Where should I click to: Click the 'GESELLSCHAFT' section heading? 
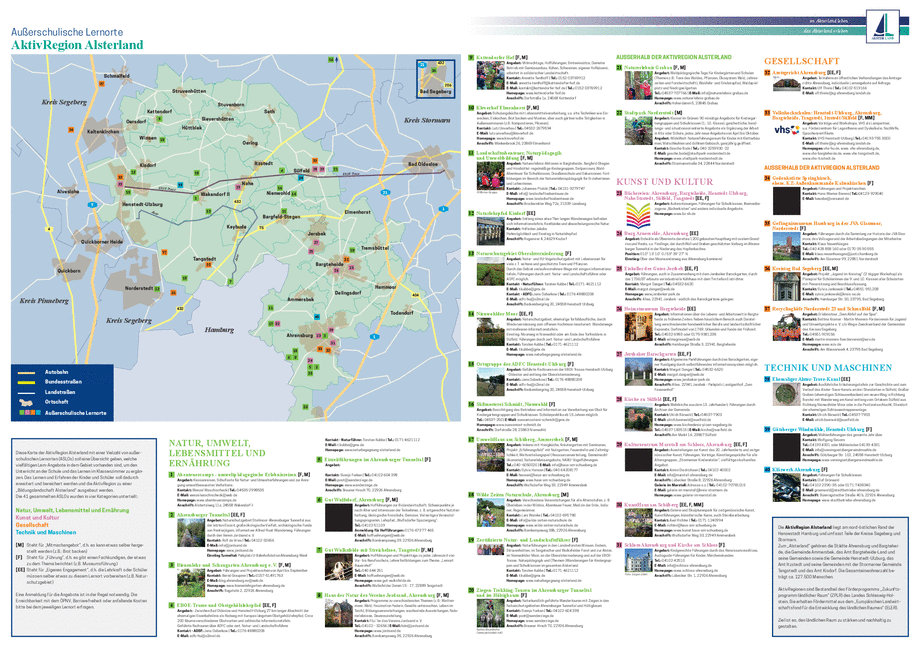tap(801, 61)
